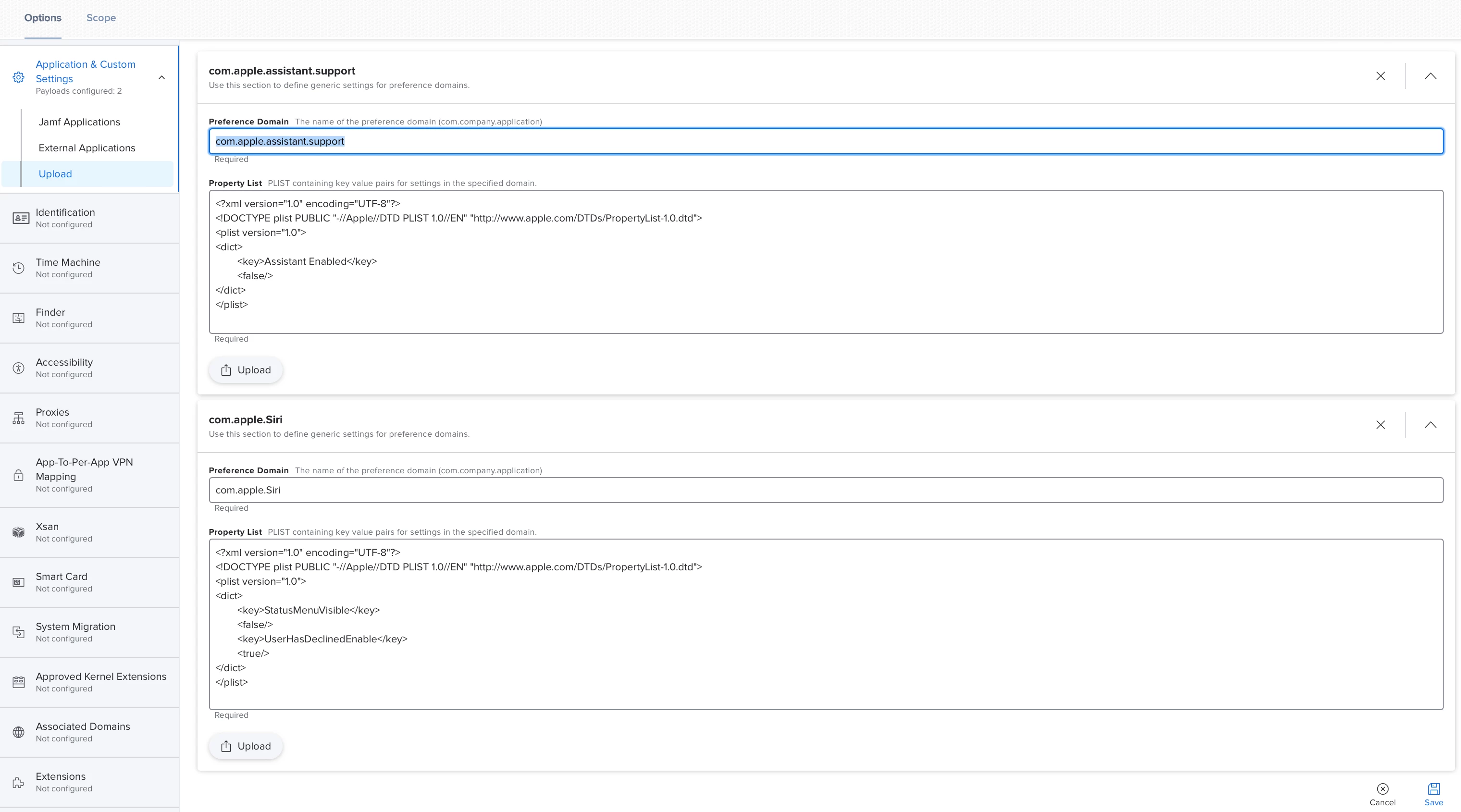The image size is (1461, 812).
Task: Click the 'Assistant Enabled' key line
Action: (x=307, y=261)
